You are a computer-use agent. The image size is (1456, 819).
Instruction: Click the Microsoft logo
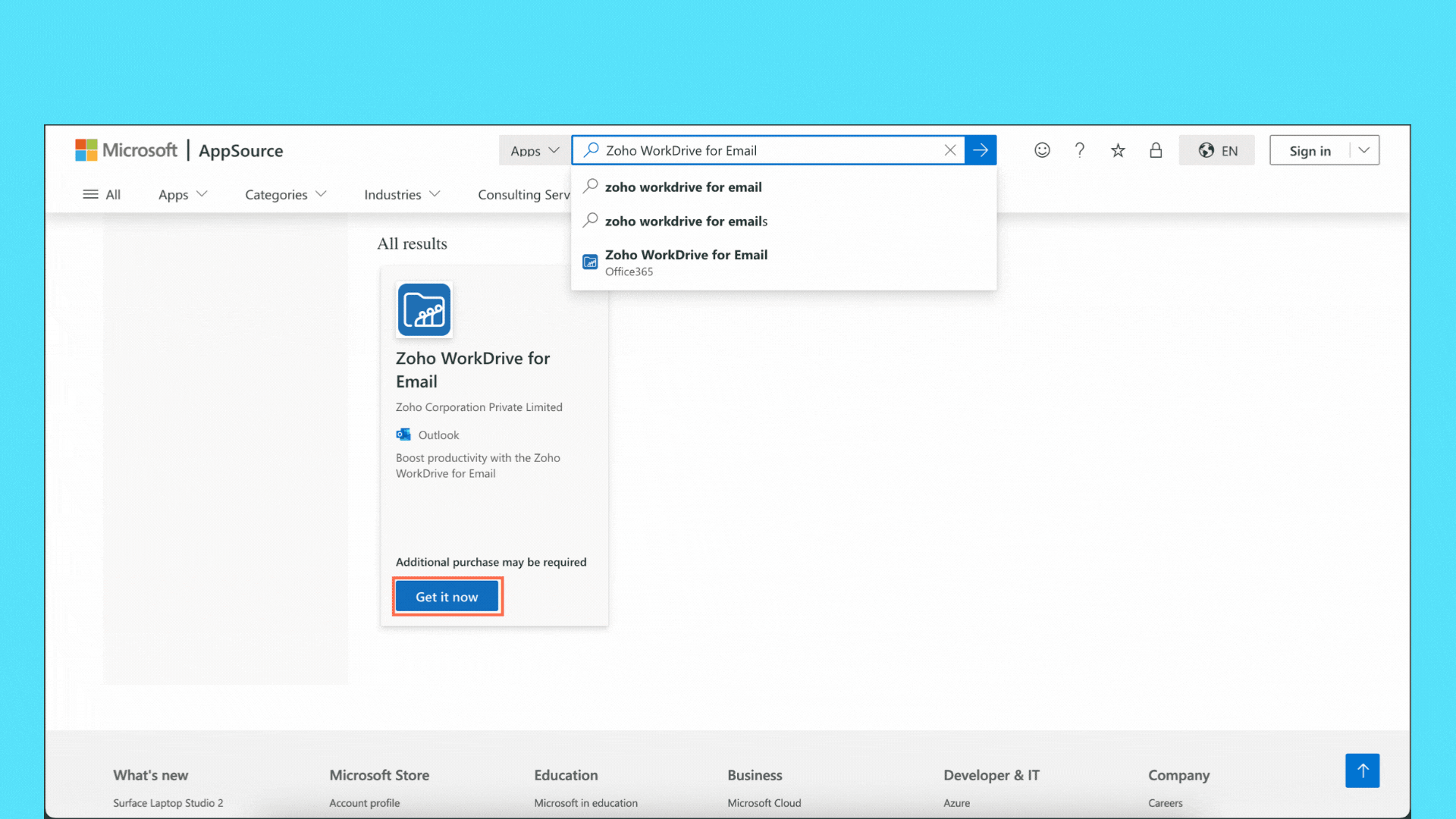(126, 150)
